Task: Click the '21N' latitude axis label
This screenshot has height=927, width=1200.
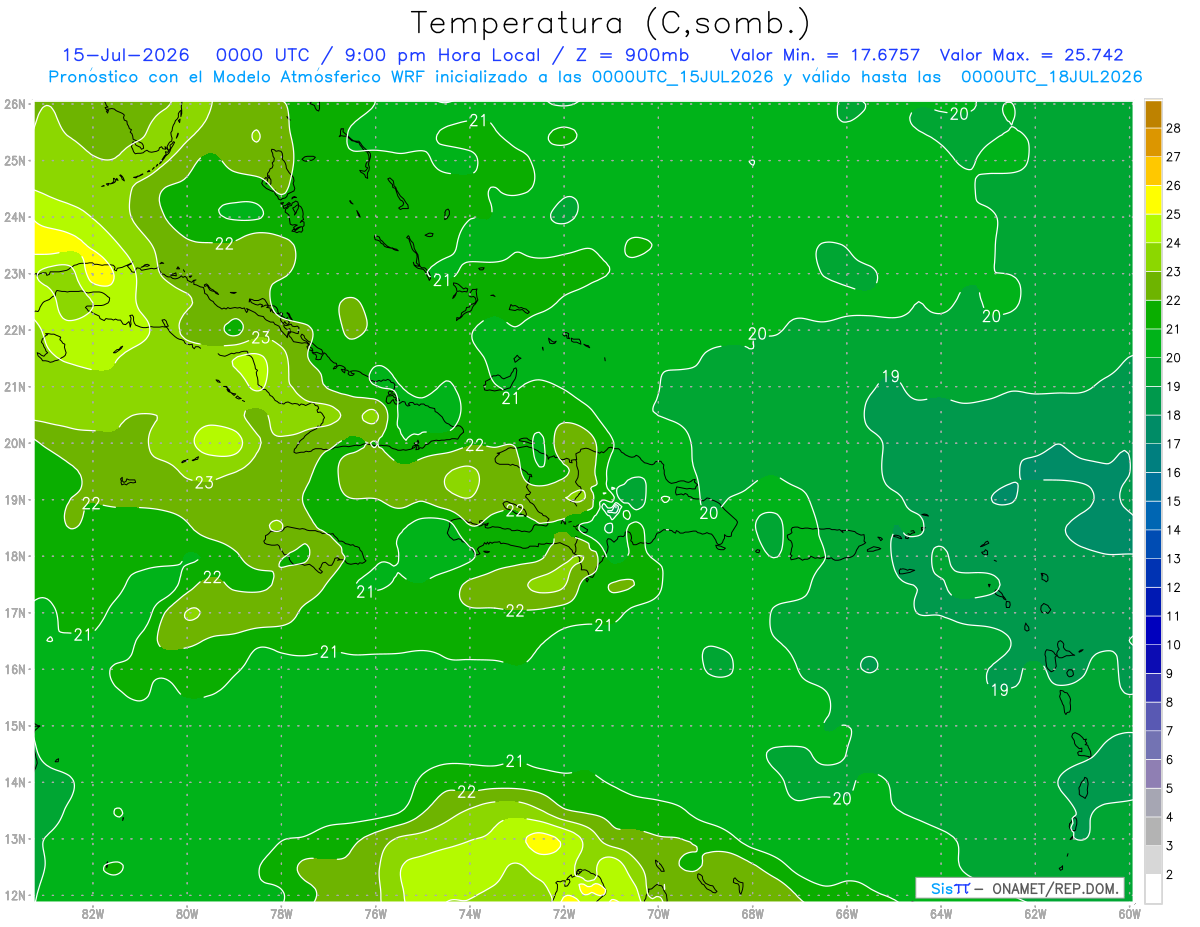Action: pos(15,386)
